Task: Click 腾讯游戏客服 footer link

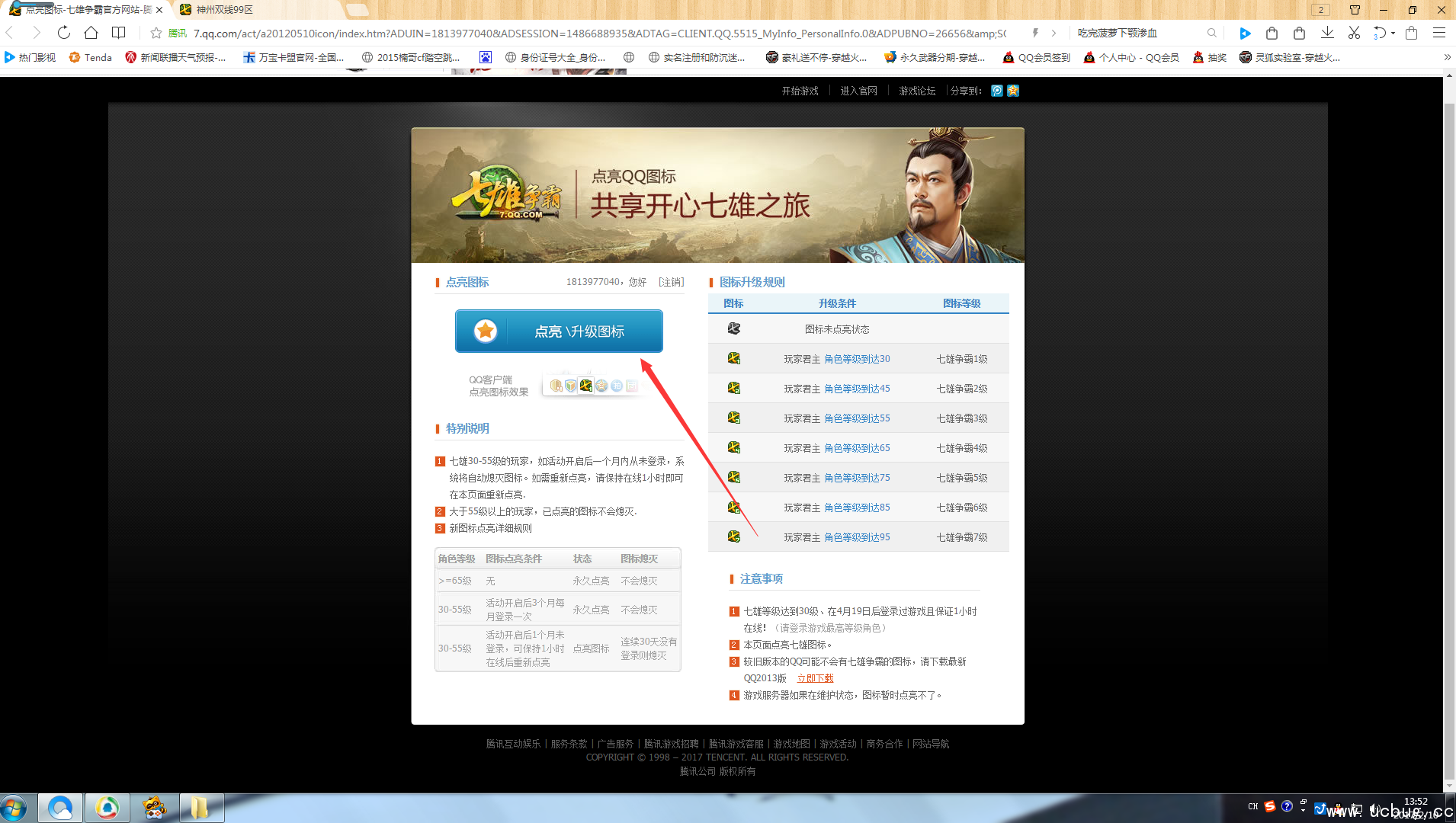Action: [736, 744]
